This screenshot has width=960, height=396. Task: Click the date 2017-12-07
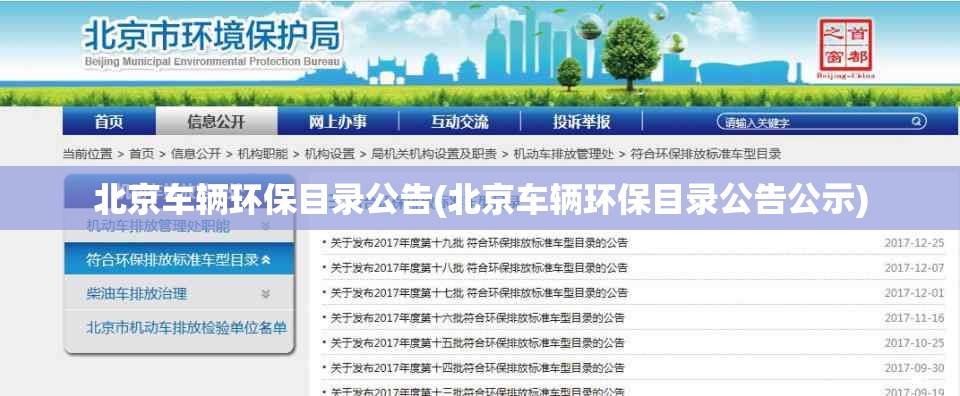[x=914, y=267]
